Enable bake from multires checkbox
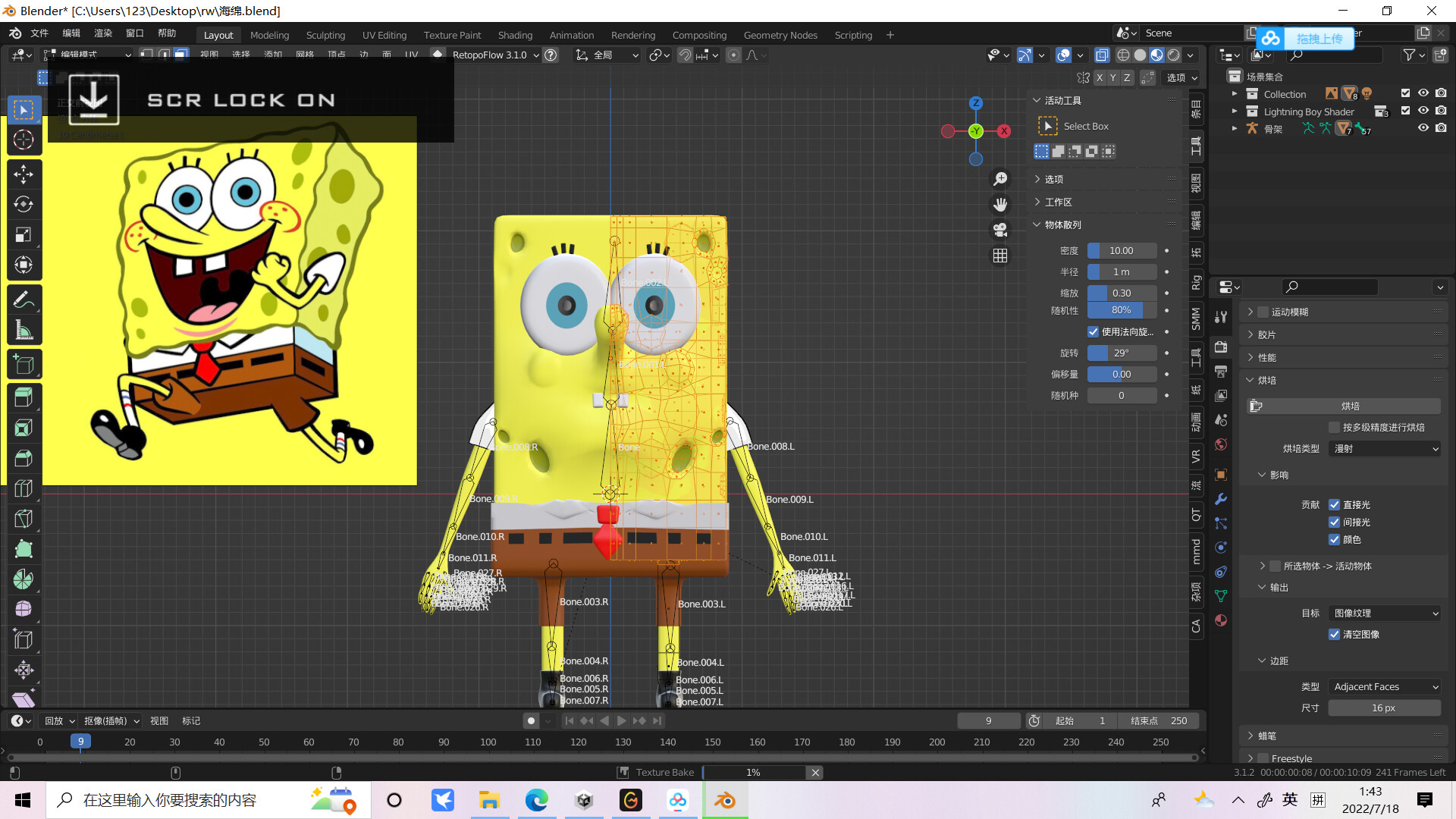Screen dimensions: 1456x819 (x=1334, y=428)
